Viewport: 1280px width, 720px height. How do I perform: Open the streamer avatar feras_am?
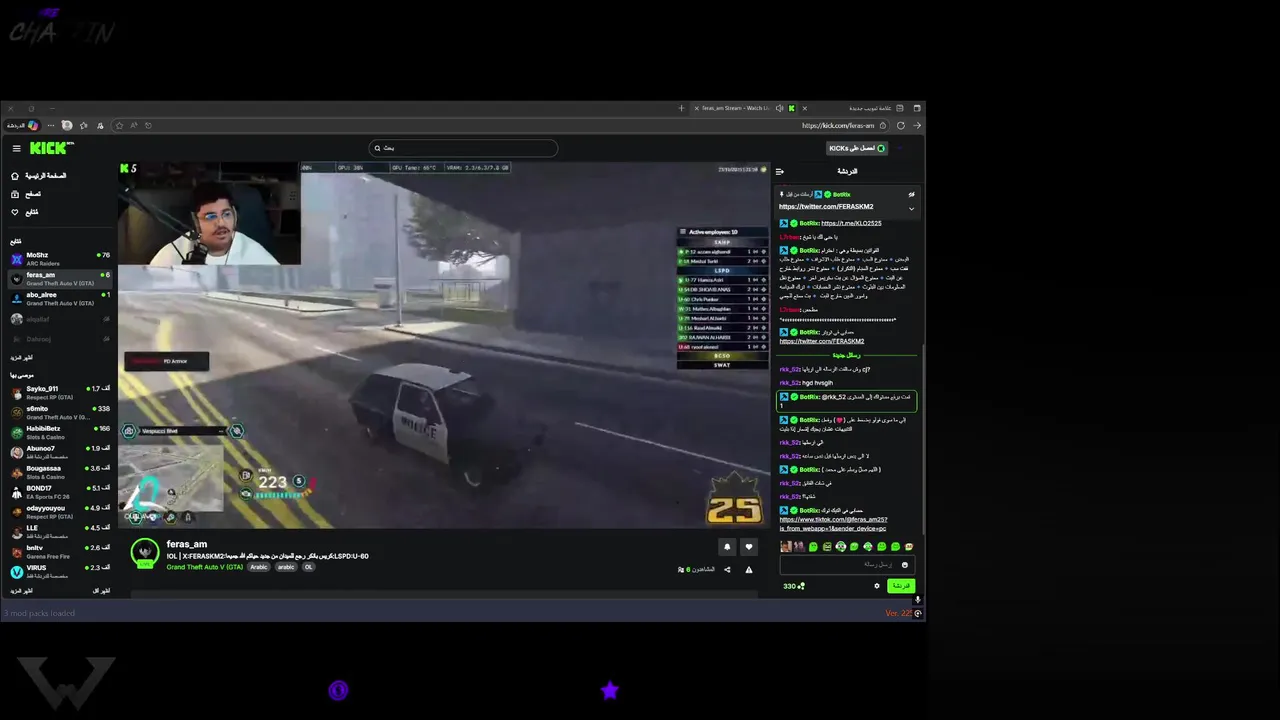pyautogui.click(x=145, y=552)
